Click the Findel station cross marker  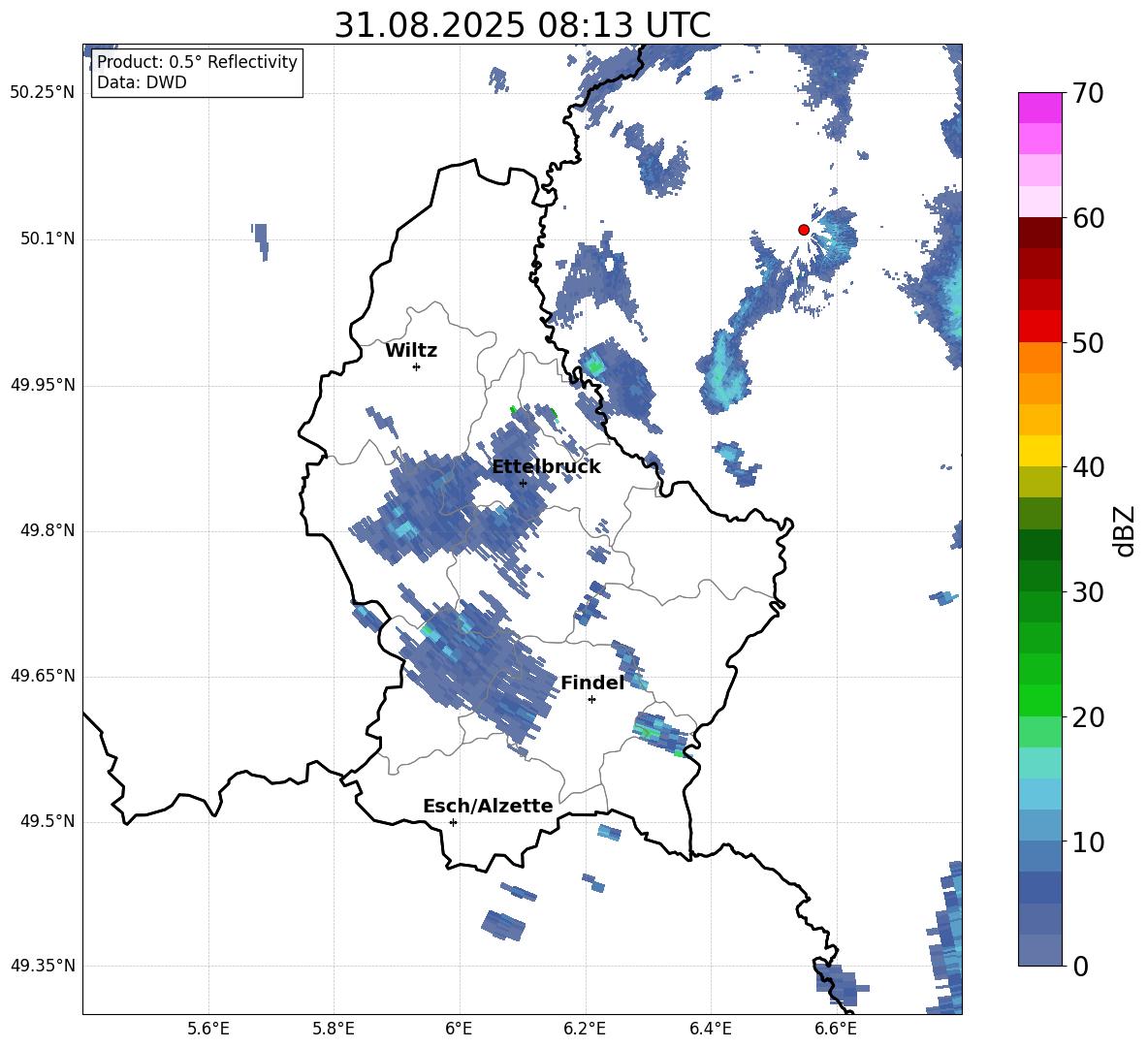point(591,700)
